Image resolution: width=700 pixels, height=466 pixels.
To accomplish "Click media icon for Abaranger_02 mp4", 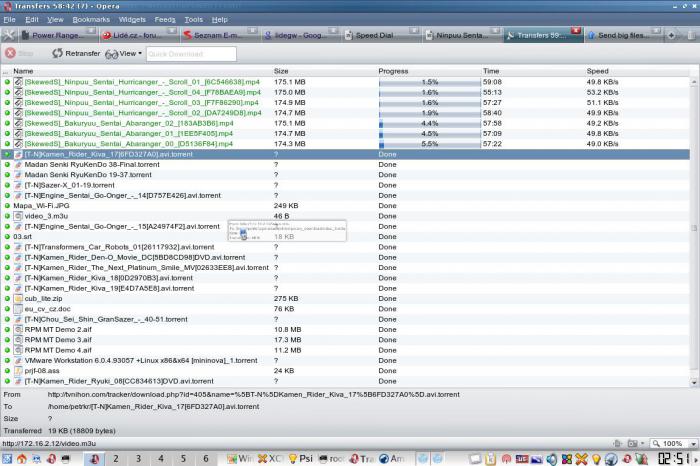I will (18, 124).
